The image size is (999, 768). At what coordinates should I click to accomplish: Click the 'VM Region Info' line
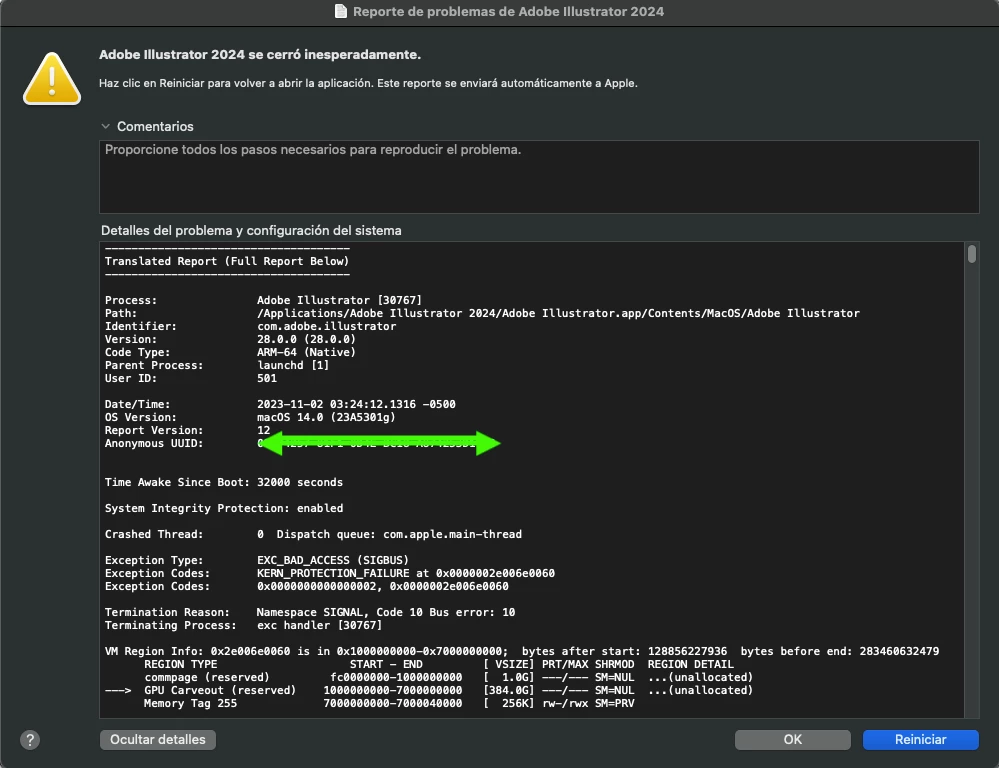click(522, 651)
